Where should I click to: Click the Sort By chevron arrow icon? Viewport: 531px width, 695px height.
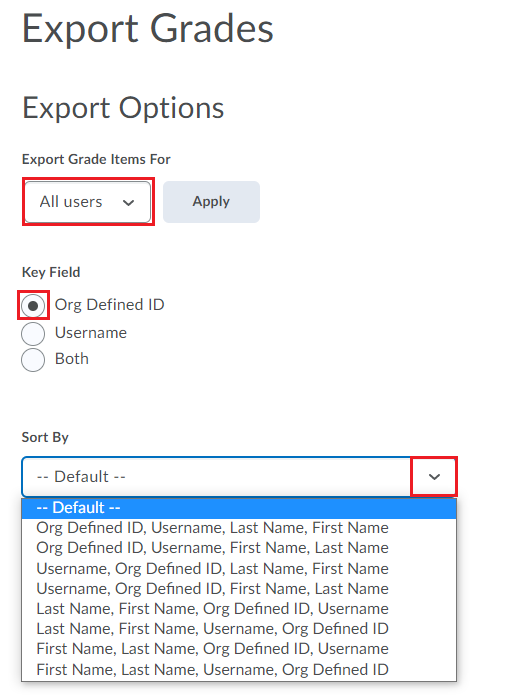point(434,477)
